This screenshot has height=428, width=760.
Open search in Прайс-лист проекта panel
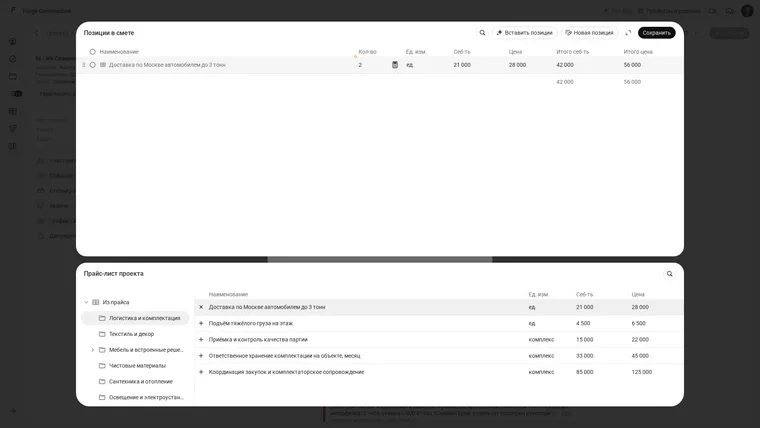click(669, 274)
